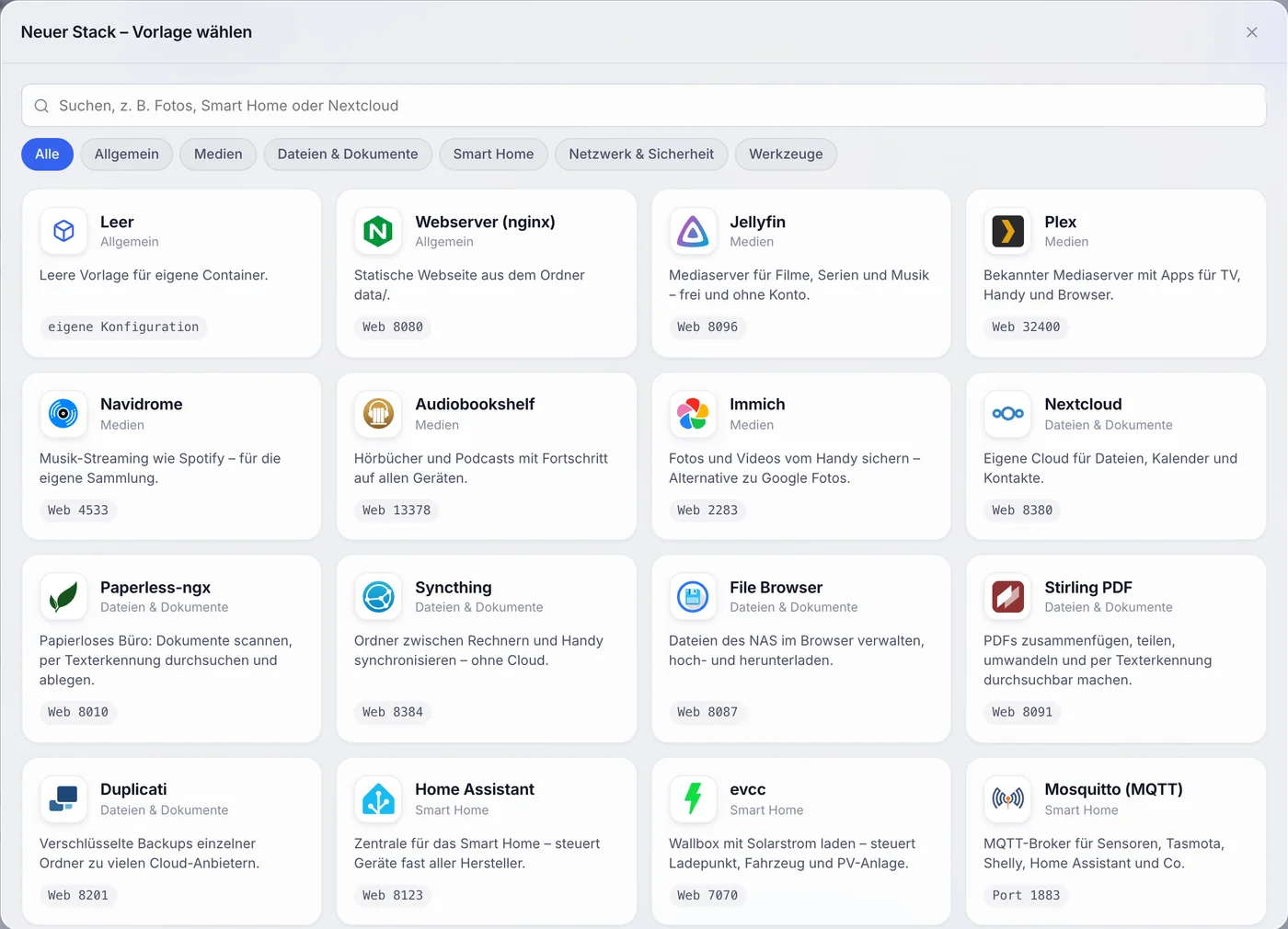This screenshot has width=1288, height=929.
Task: Filter templates by Allgemein
Action: coord(127,155)
